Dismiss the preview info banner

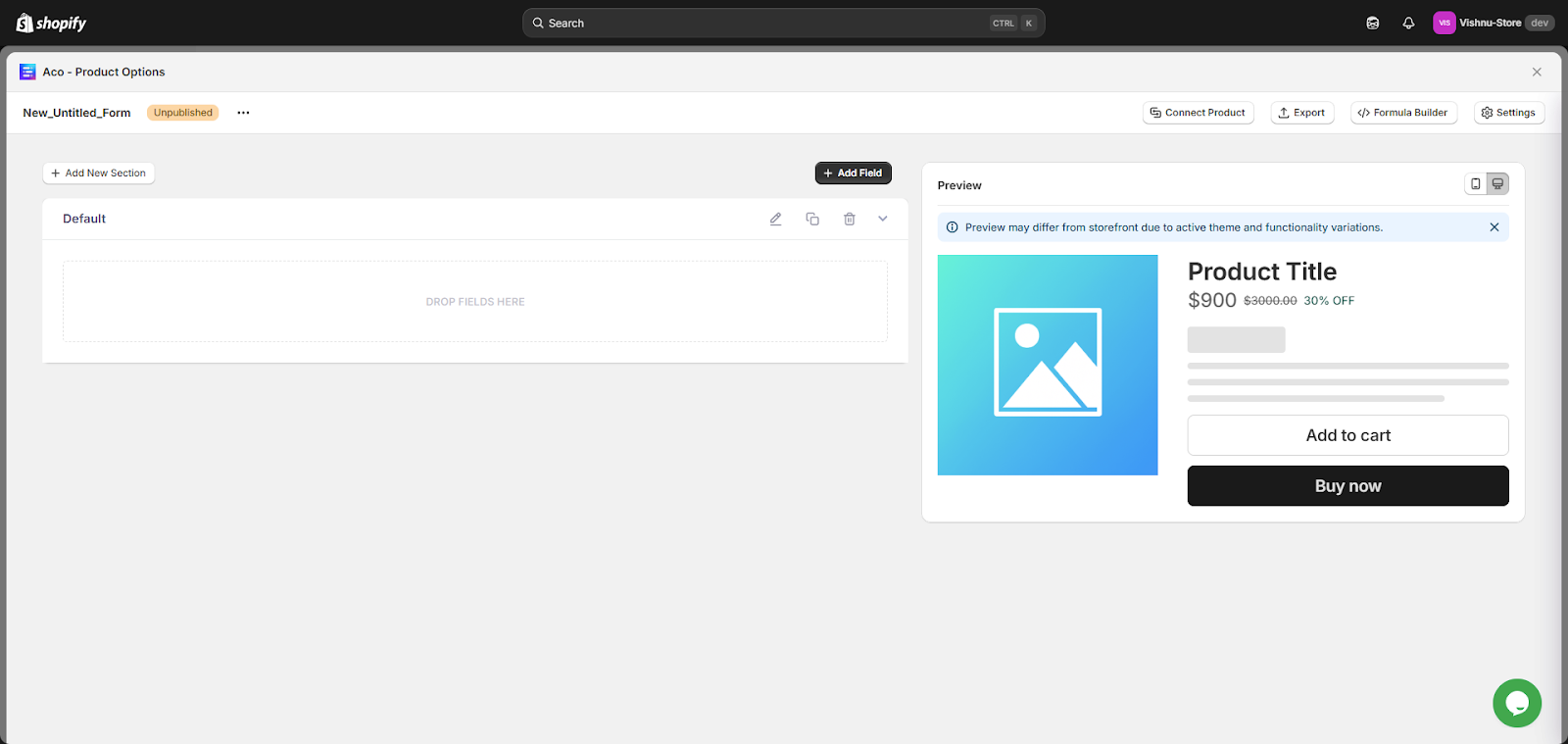coord(1494,227)
